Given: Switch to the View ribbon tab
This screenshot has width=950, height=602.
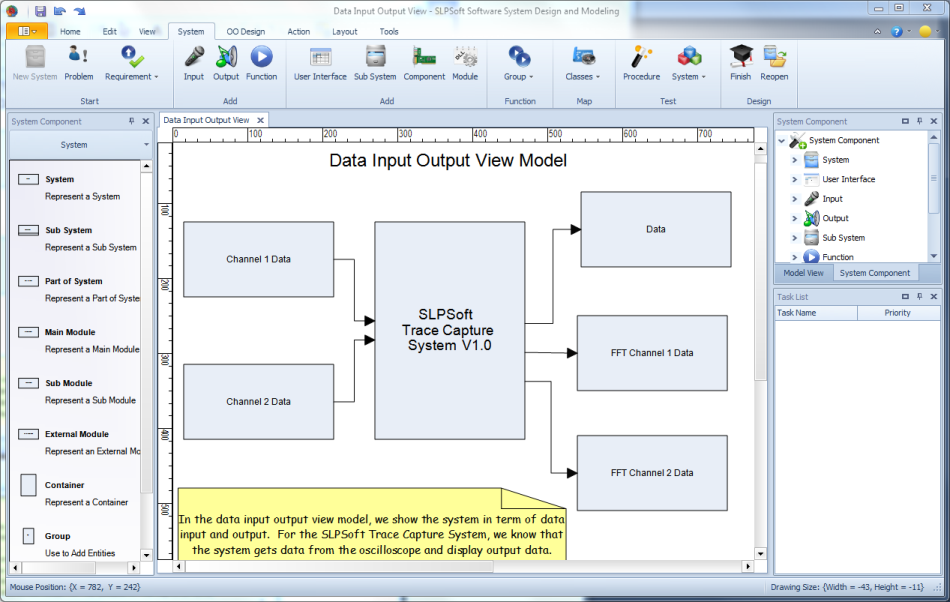Looking at the screenshot, I should click(147, 31).
